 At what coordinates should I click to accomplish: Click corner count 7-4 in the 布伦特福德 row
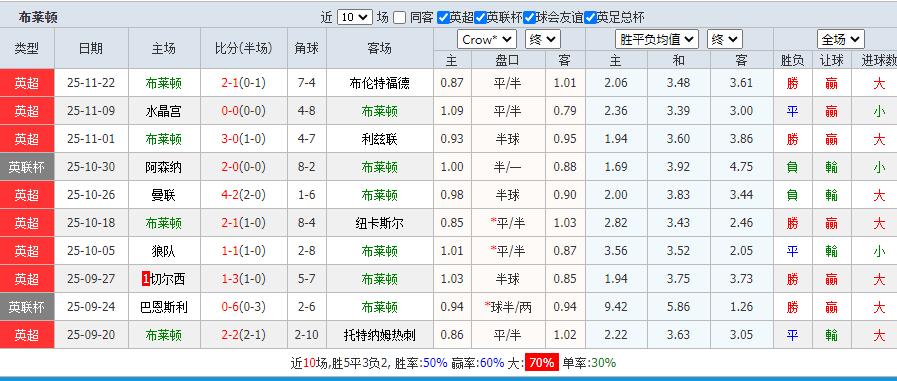[x=307, y=83]
